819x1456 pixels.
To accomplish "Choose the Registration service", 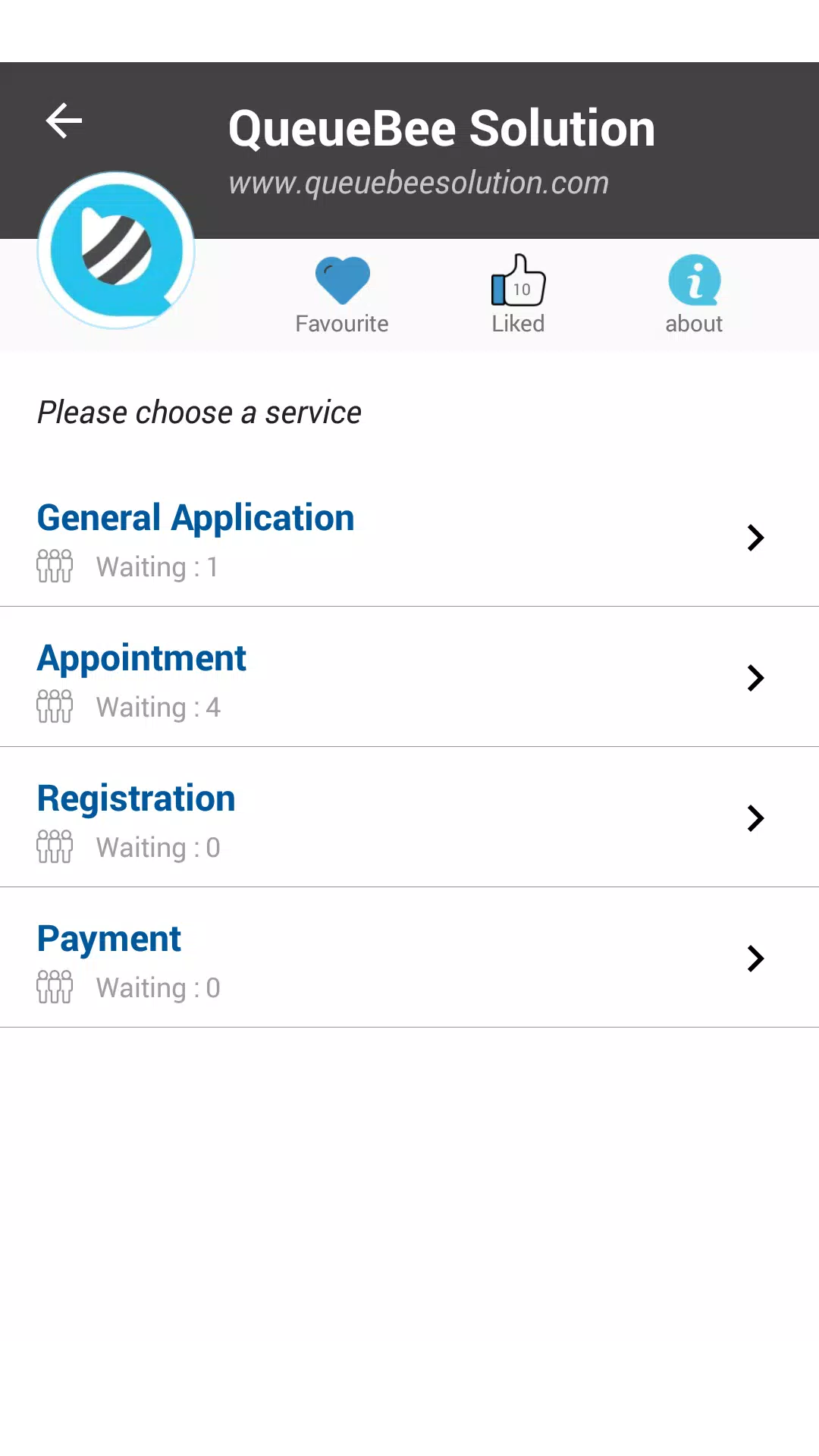I will pos(409,817).
